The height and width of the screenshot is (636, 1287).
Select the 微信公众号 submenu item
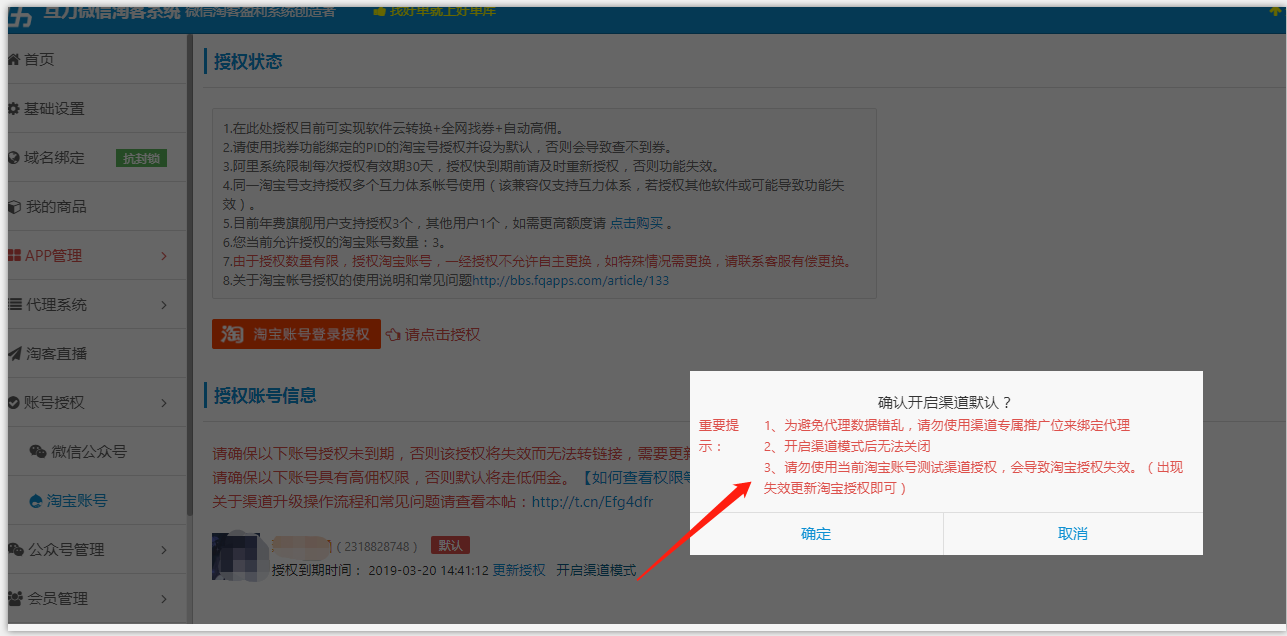click(97, 452)
